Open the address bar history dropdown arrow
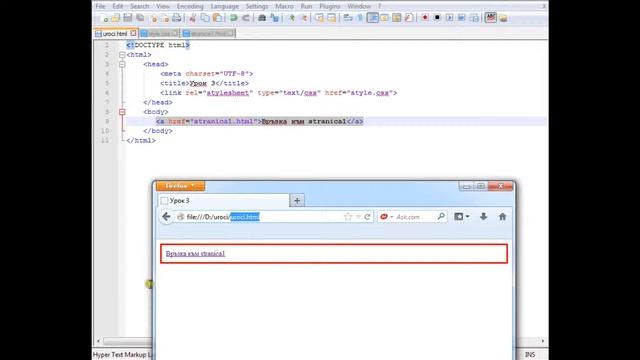This screenshot has height=360, width=640. (358, 217)
